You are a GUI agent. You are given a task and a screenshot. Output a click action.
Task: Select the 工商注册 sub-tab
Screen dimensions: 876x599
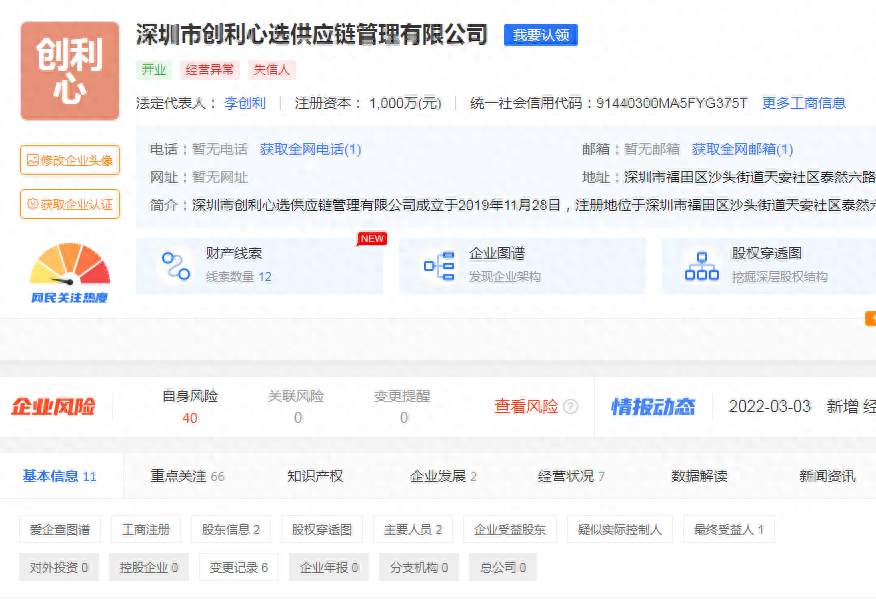pyautogui.click(x=146, y=529)
